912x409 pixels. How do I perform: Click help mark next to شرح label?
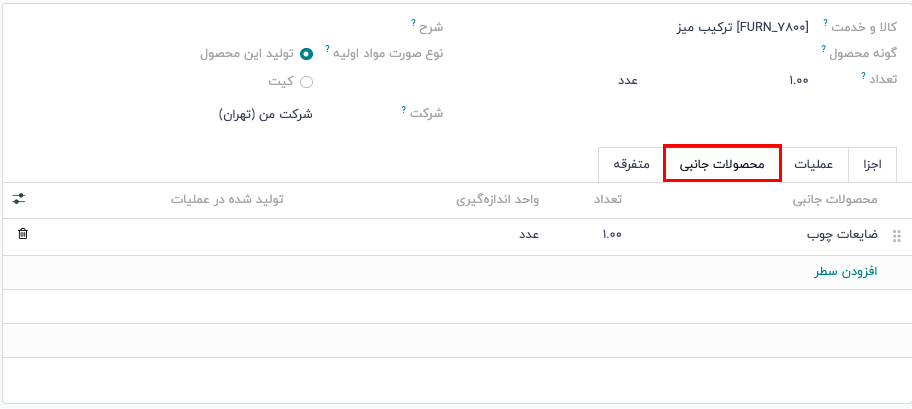tap(413, 22)
